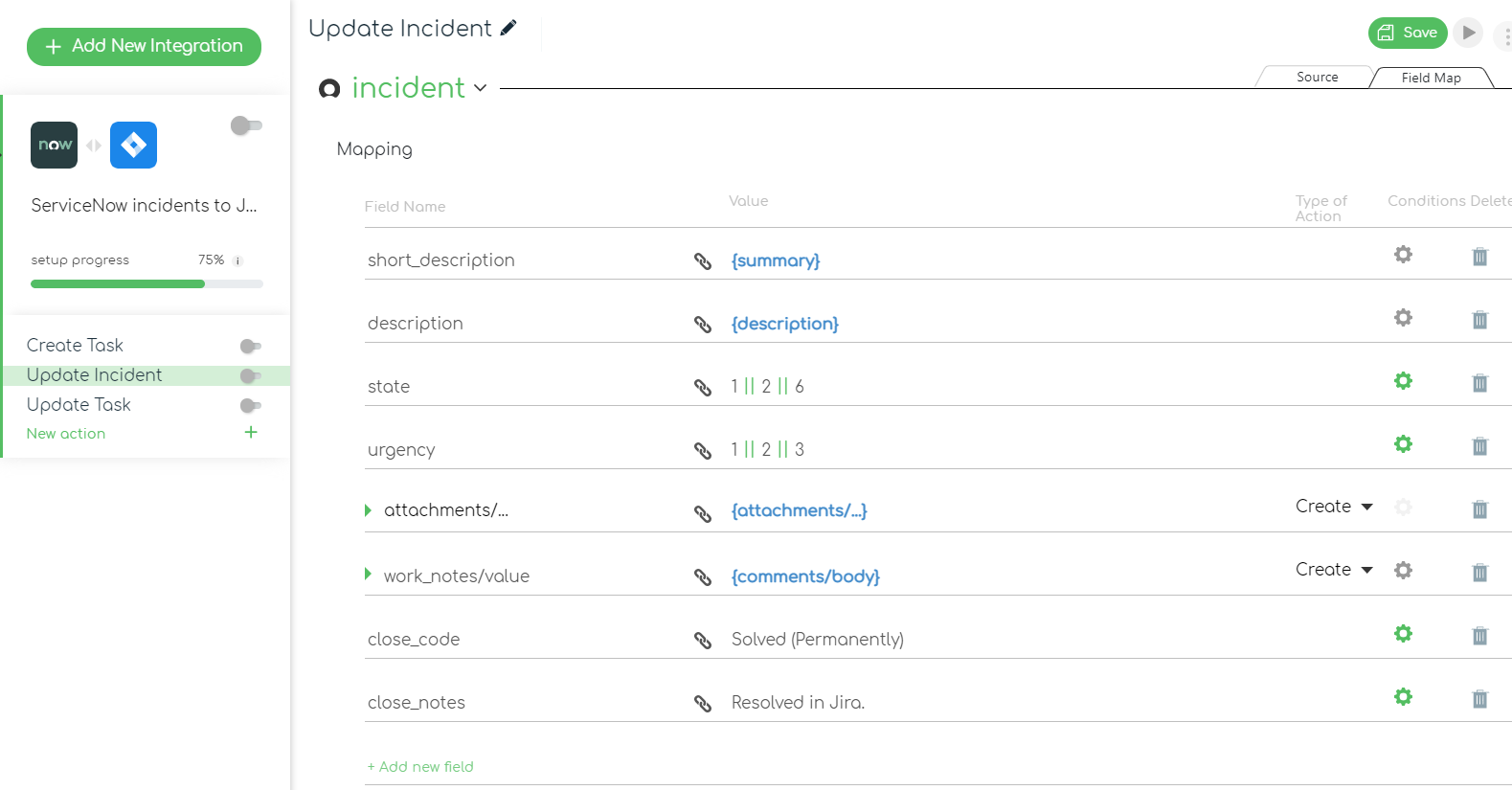Click the Jira icon in integration card
Viewport: 1512px width, 790px height.
tap(133, 146)
